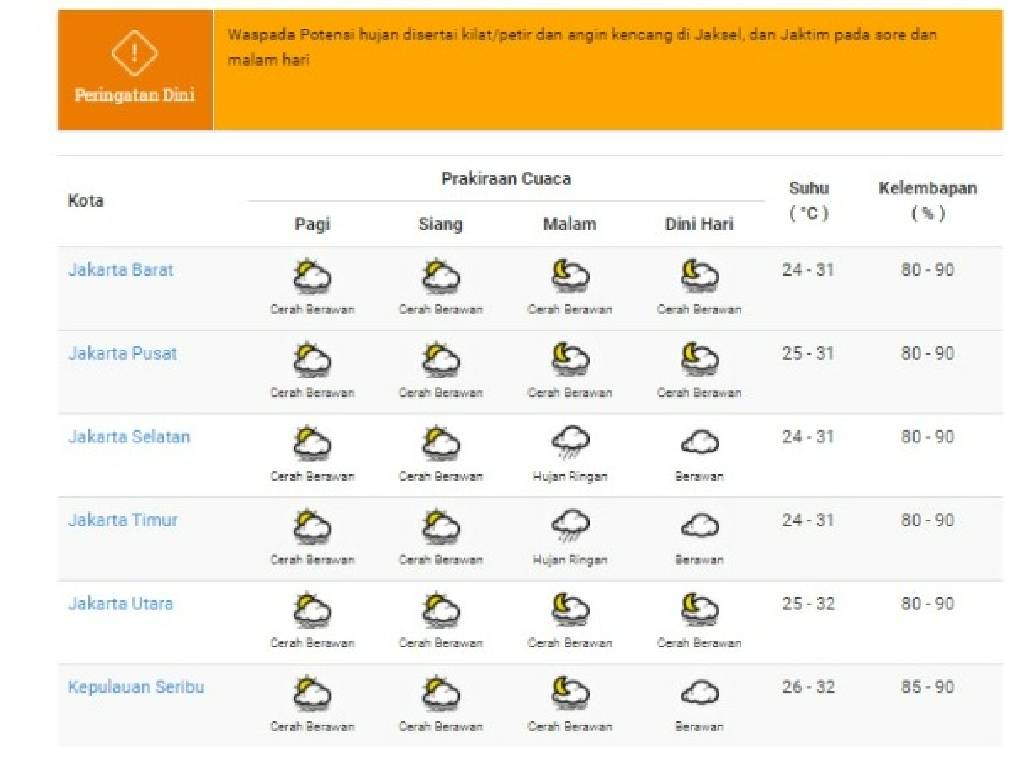Open the Jakarta Selatan city link
The height and width of the screenshot is (768, 1024).
[x=129, y=437]
